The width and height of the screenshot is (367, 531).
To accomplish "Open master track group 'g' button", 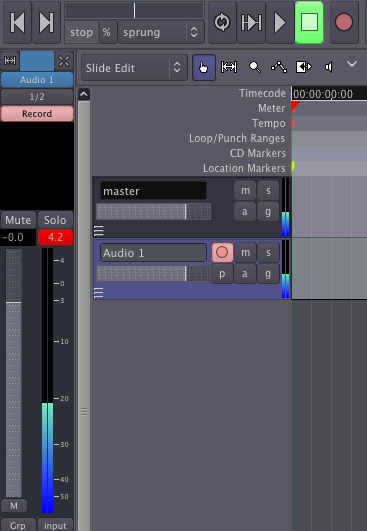I will (x=268, y=212).
